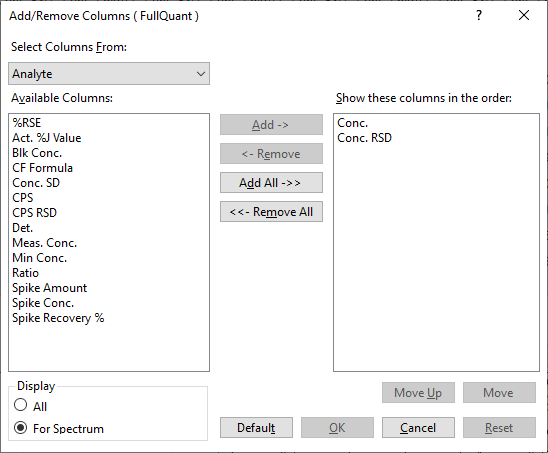The height and width of the screenshot is (453, 548).
Task: Click the Default button
Action: point(256,427)
